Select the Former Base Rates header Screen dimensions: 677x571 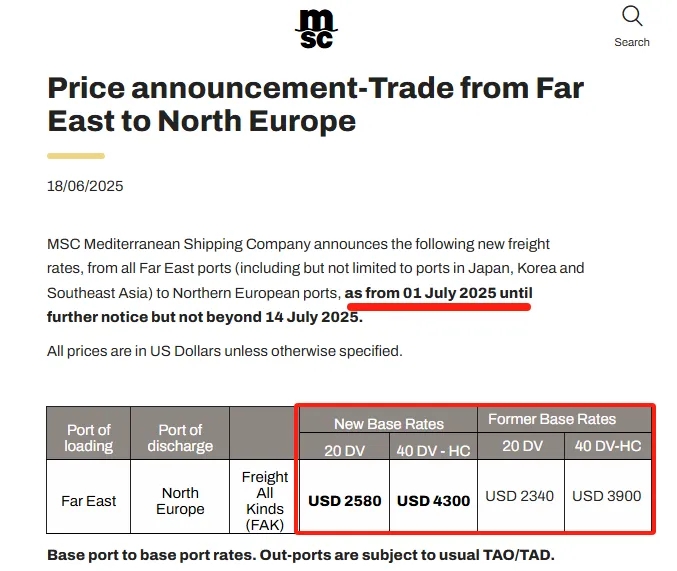(552, 419)
